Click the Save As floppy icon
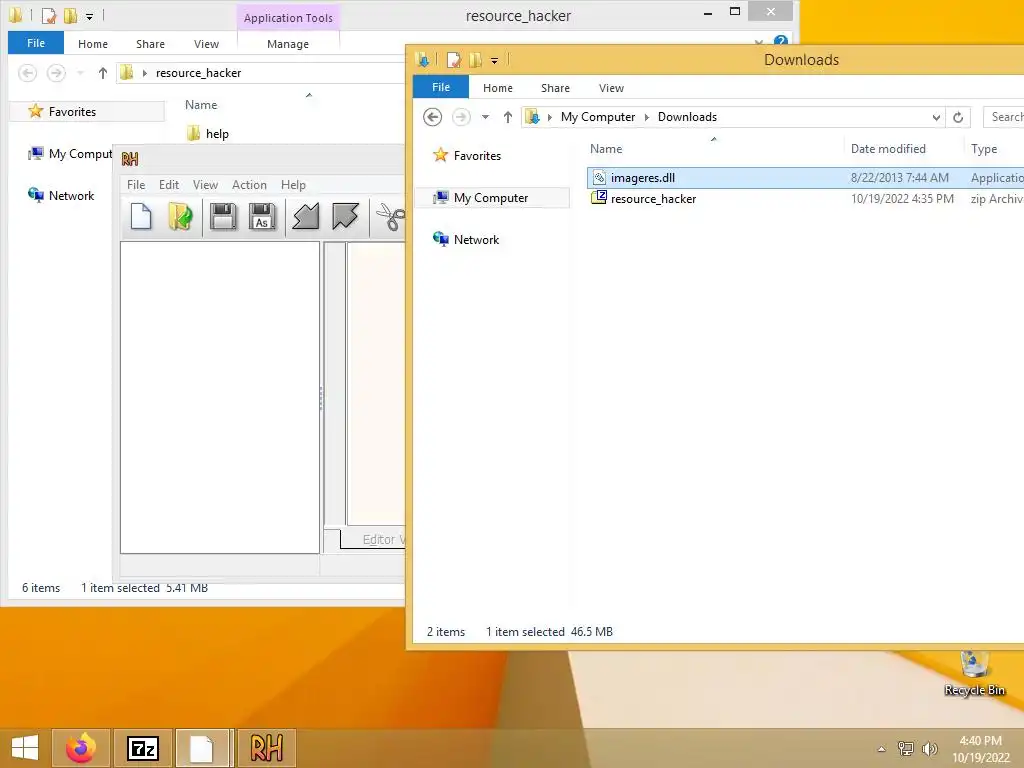The image size is (1024, 768). (x=262, y=217)
